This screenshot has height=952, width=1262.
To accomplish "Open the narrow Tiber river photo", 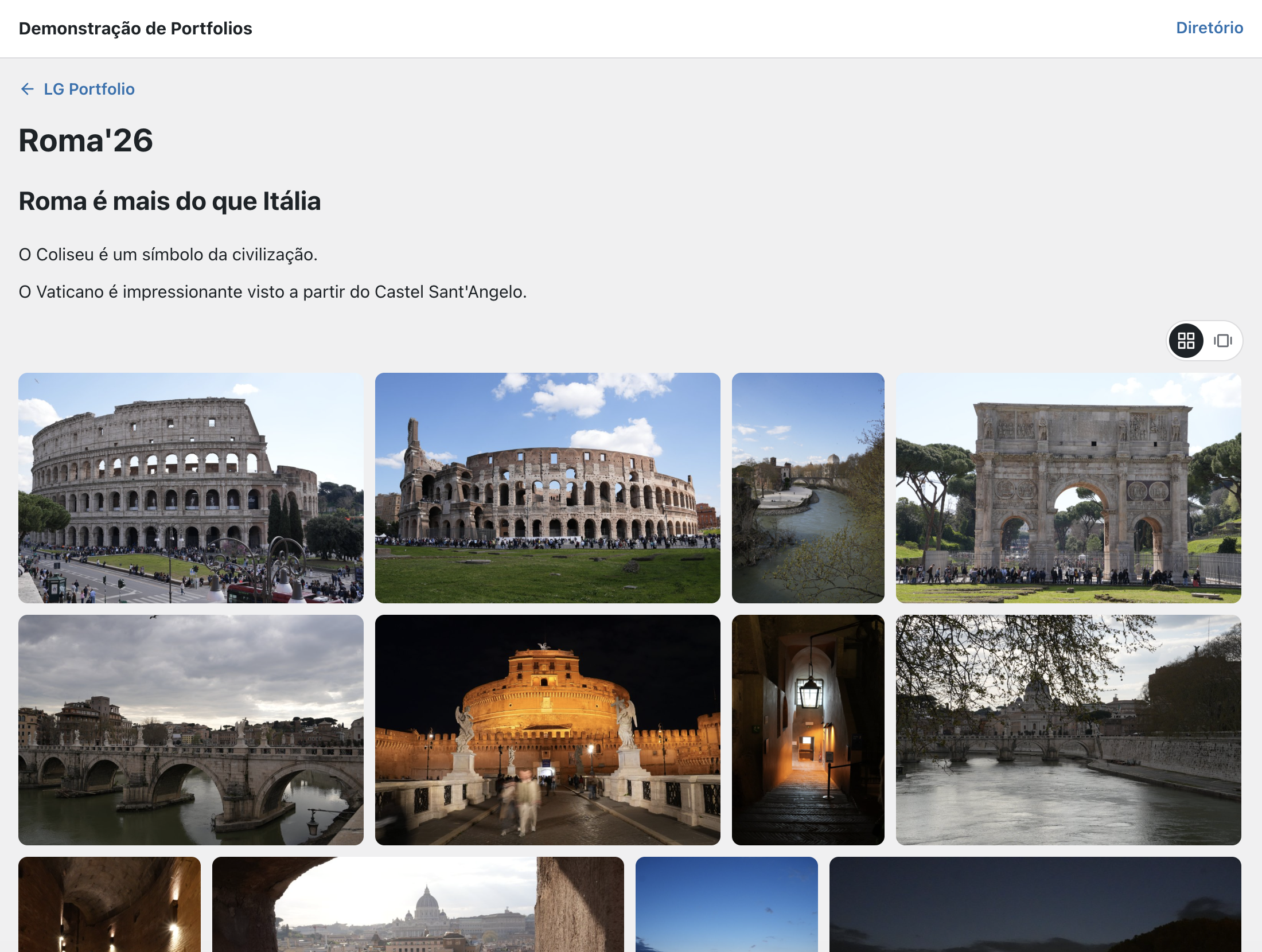I will 808,488.
